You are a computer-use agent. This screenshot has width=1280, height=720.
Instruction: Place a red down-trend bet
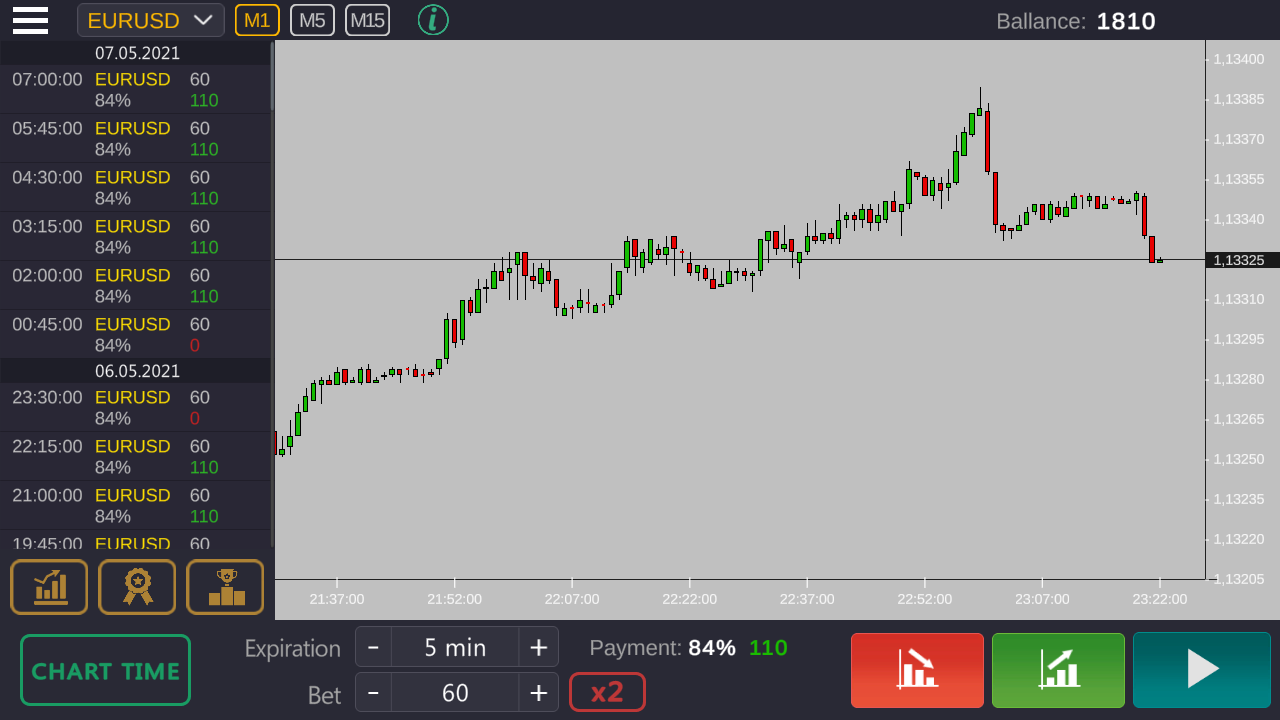click(x=917, y=670)
